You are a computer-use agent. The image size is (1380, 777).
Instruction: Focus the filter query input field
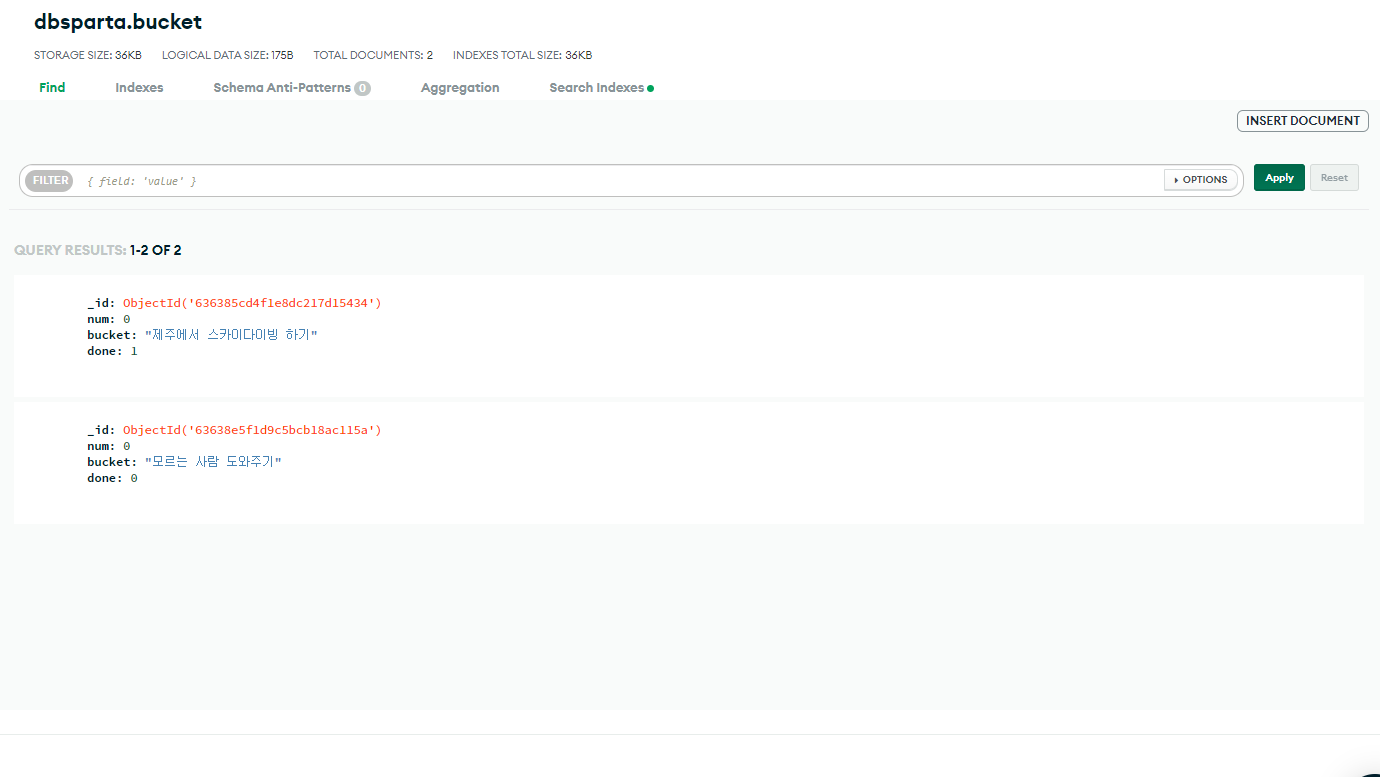[x=620, y=181]
